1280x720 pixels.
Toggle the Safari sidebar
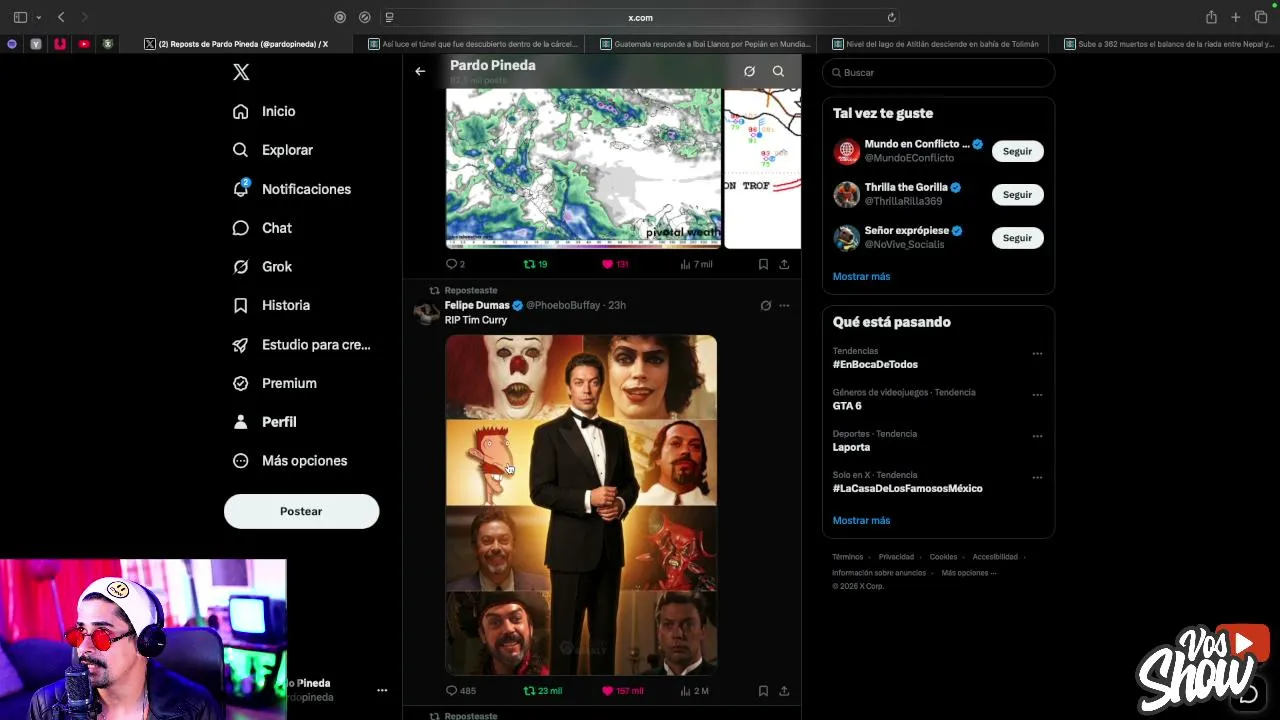20,17
